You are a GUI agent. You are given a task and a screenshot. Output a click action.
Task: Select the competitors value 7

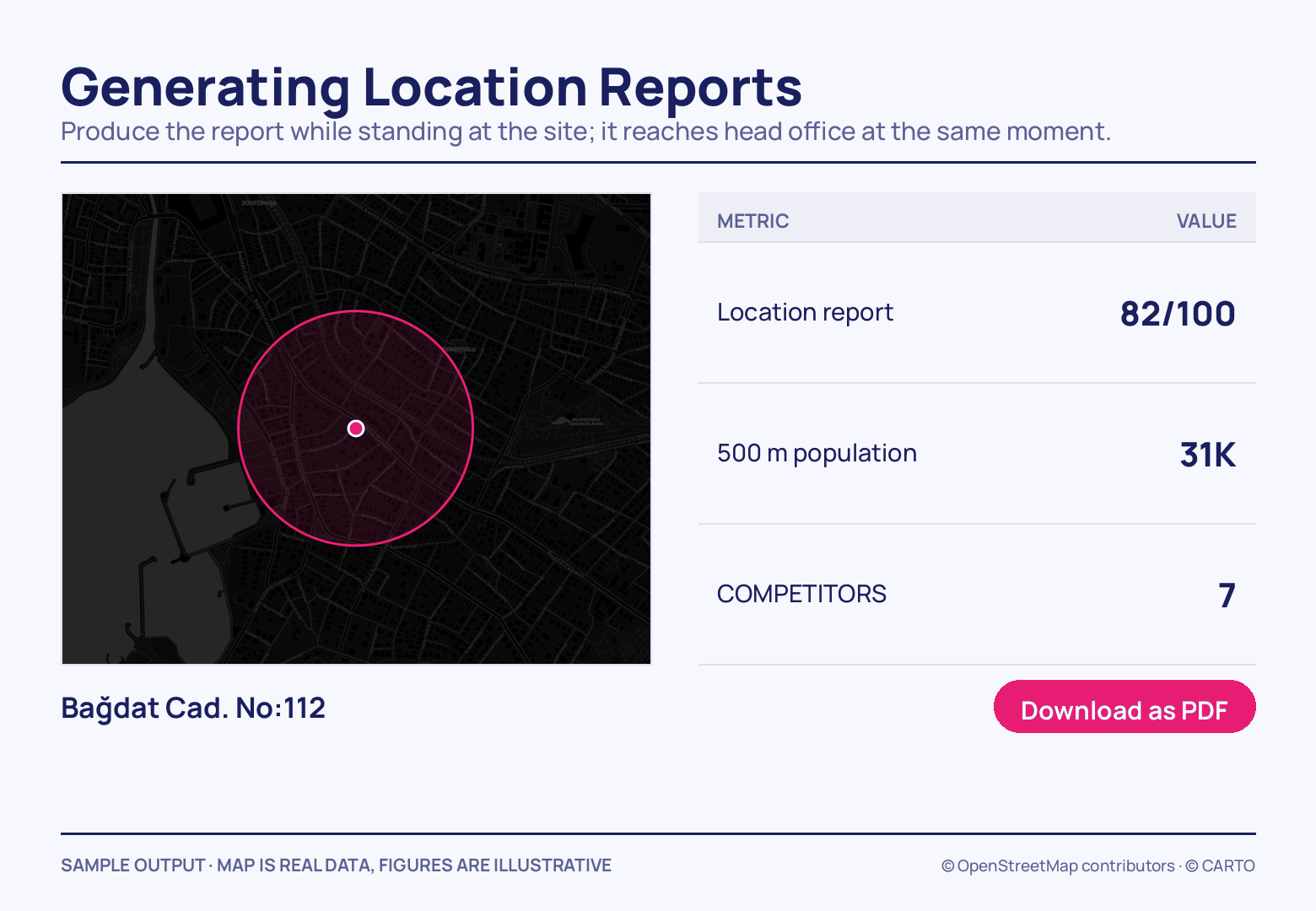click(x=1227, y=596)
